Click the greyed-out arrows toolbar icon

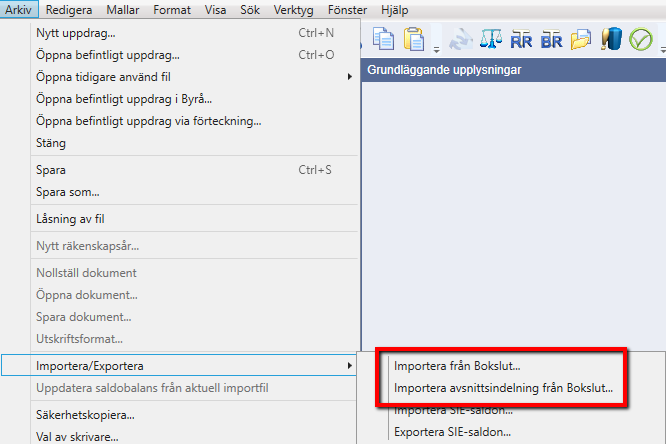[460, 39]
